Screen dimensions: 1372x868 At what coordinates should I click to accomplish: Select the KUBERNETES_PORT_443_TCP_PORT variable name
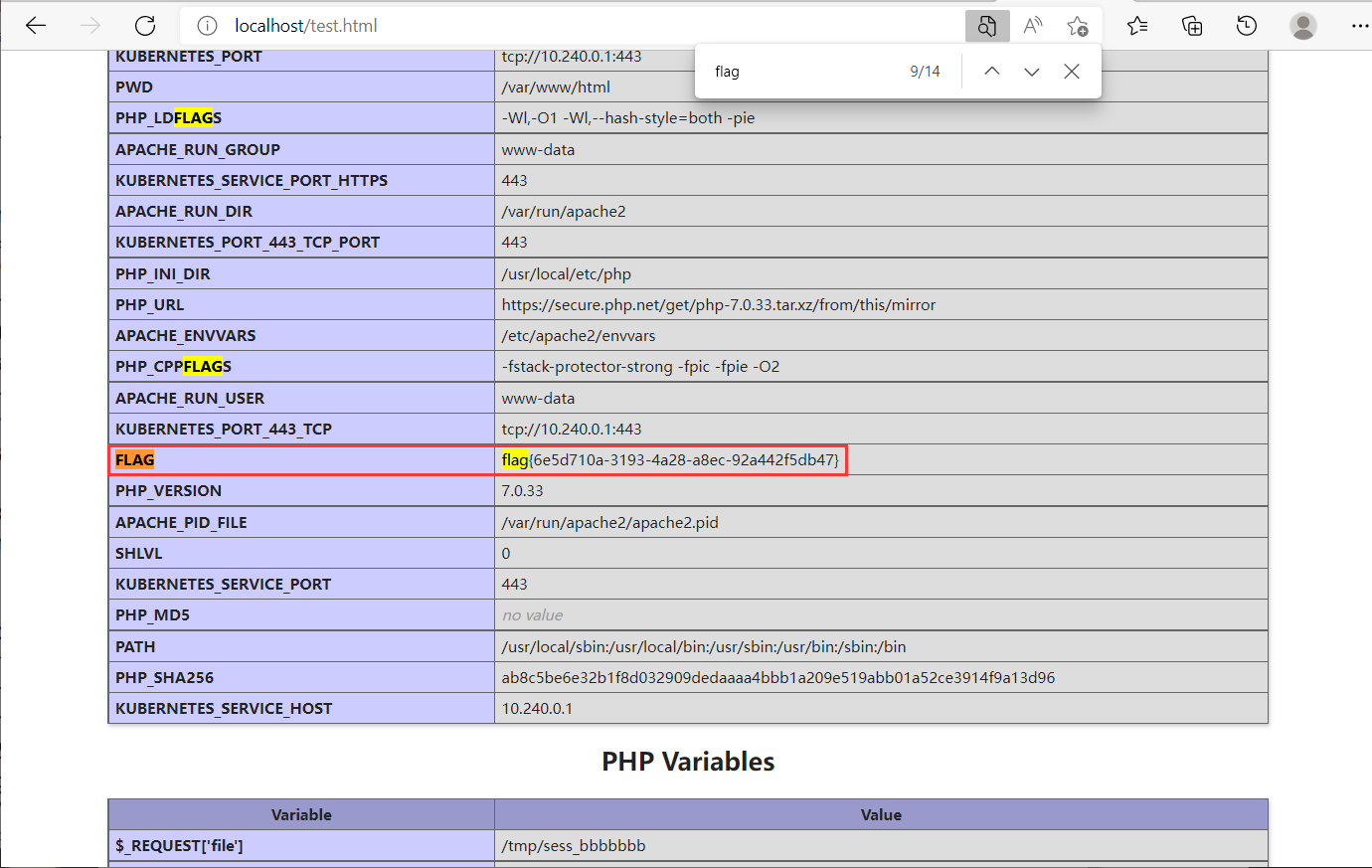248,243
